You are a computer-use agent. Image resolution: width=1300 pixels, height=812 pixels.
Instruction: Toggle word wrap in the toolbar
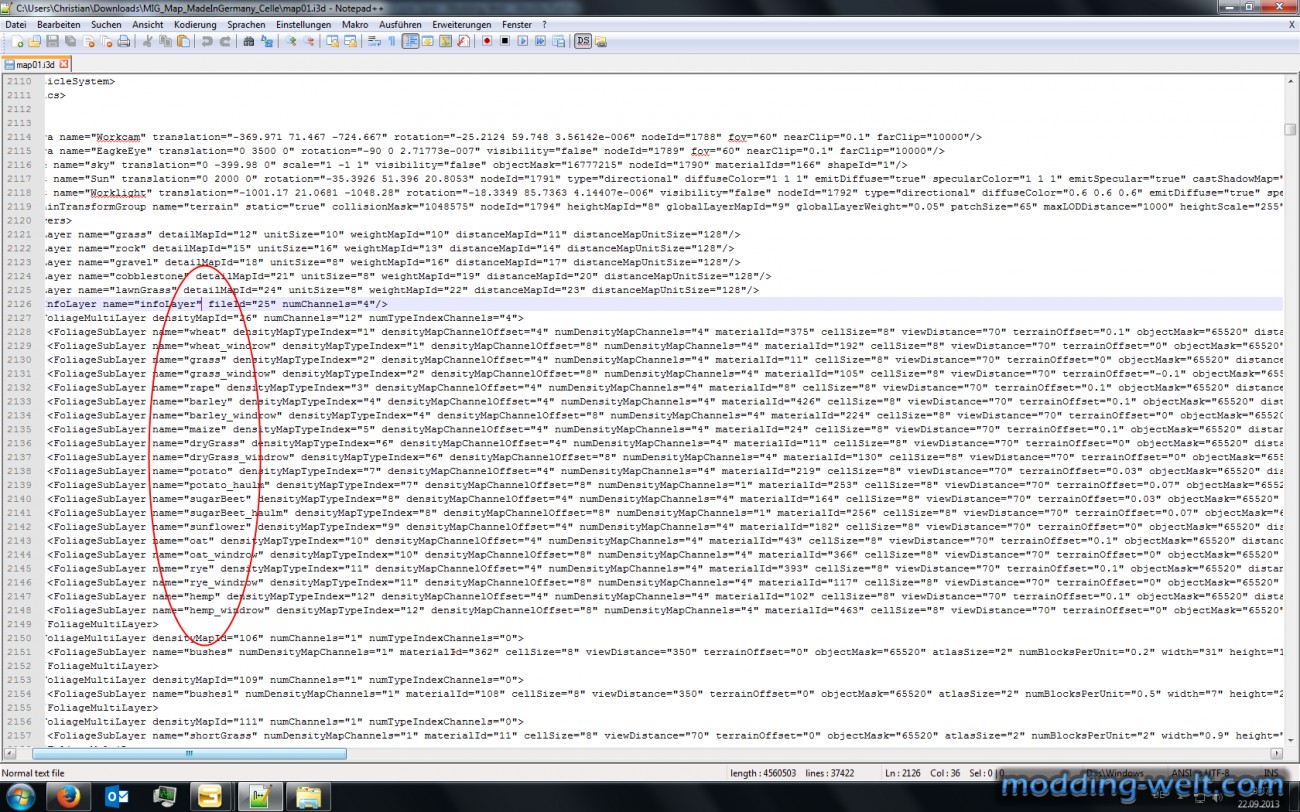coord(374,42)
